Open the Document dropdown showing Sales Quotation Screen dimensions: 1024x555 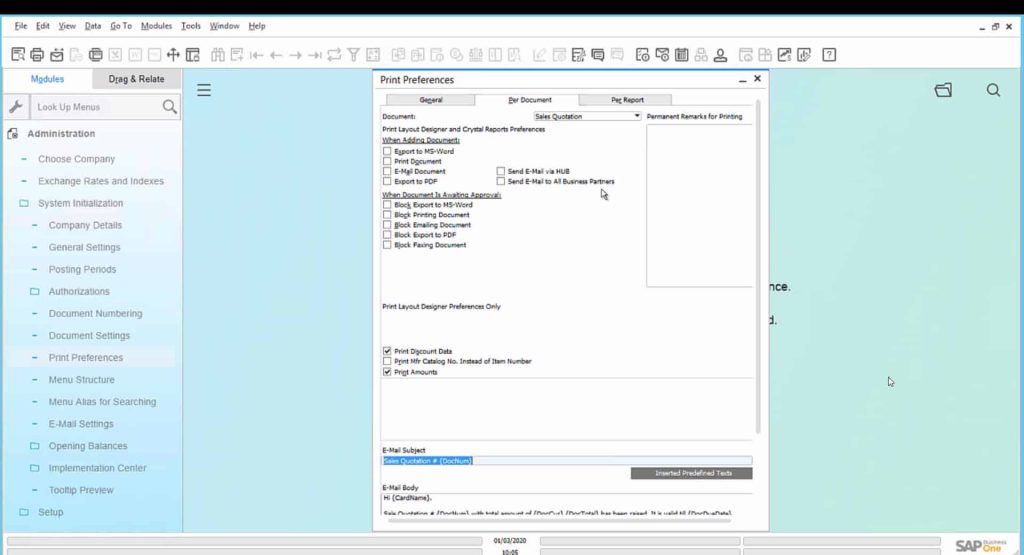[x=587, y=116]
